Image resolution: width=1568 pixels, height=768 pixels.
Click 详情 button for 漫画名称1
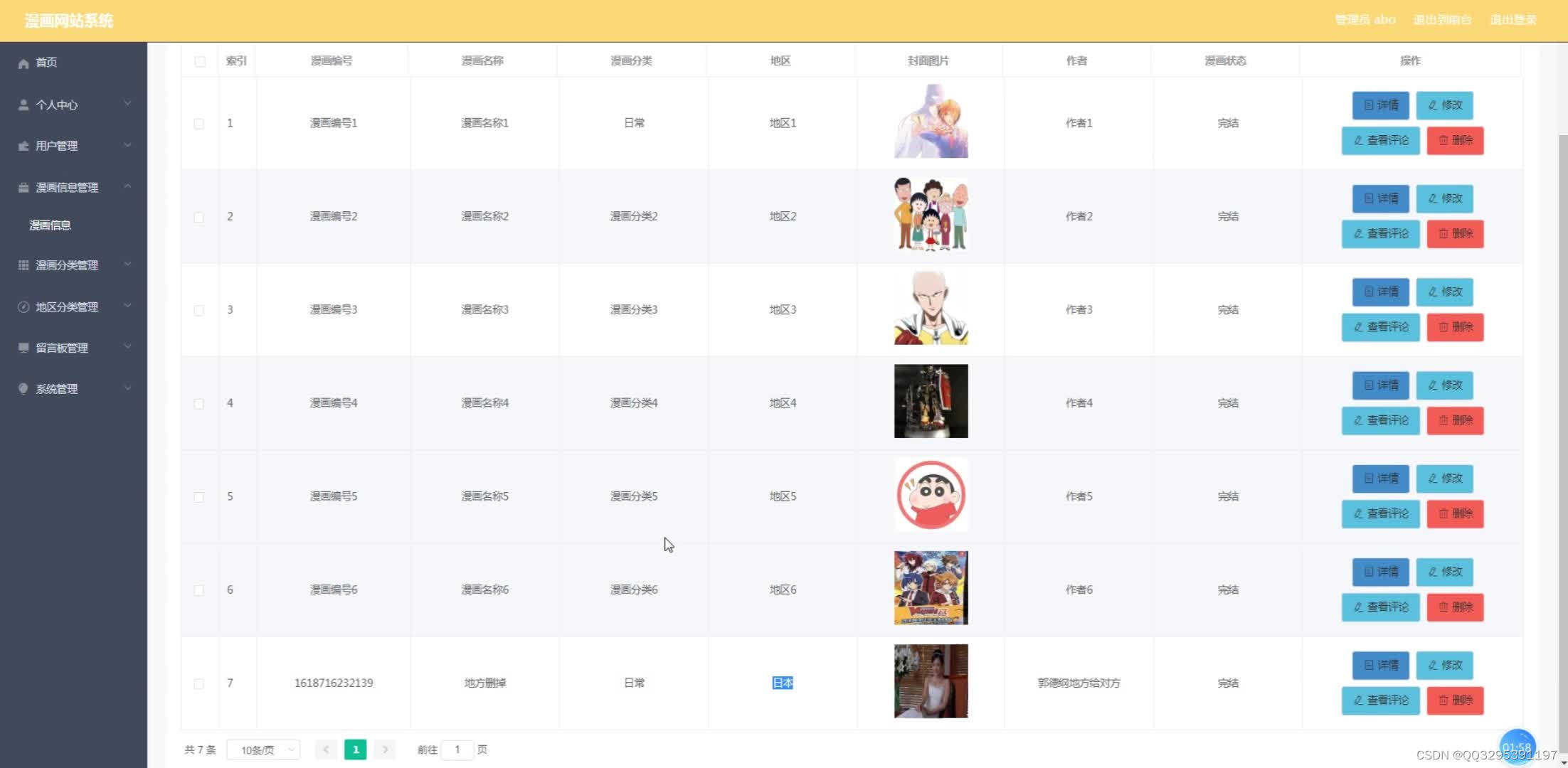tap(1380, 105)
